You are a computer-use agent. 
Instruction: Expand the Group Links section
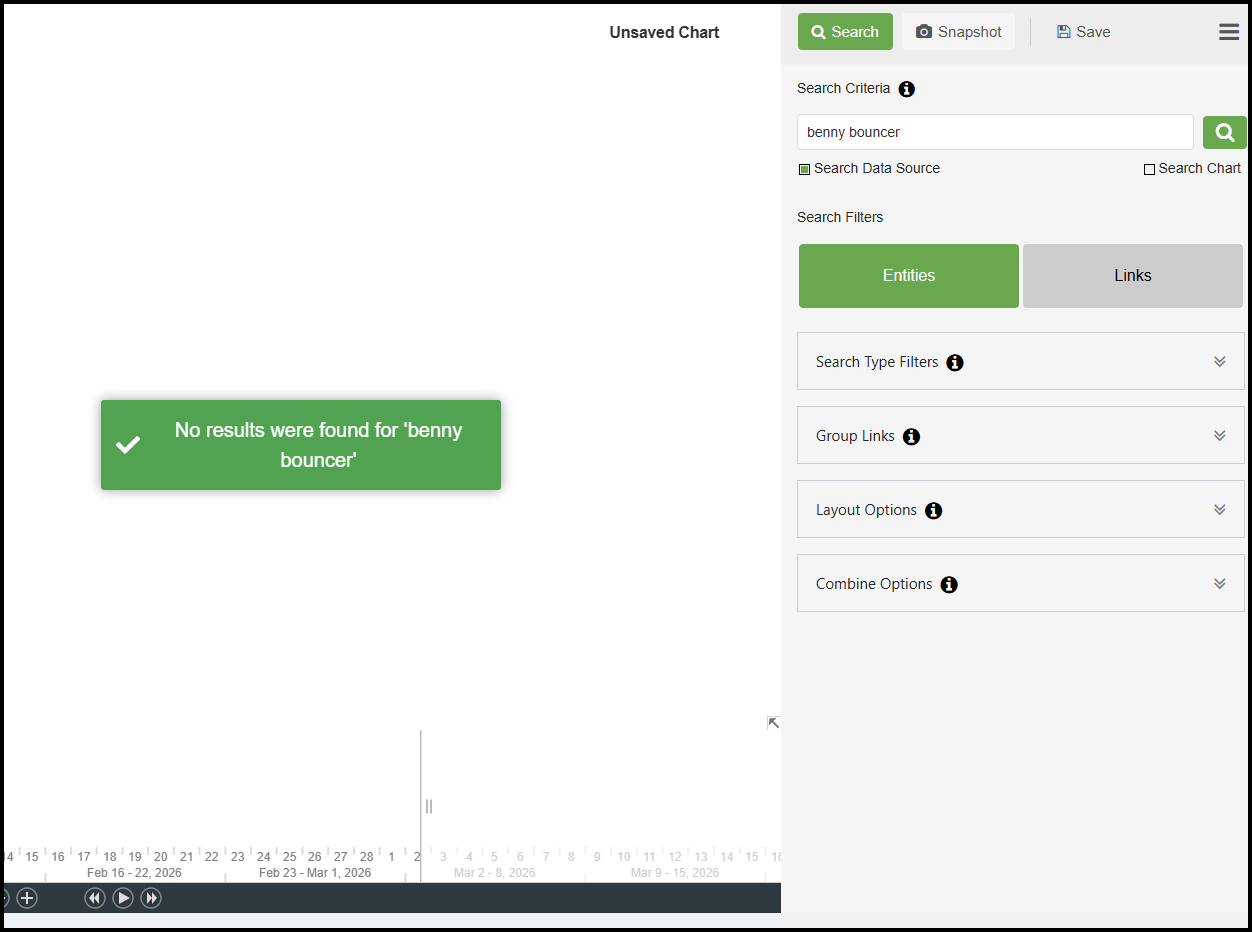1219,436
